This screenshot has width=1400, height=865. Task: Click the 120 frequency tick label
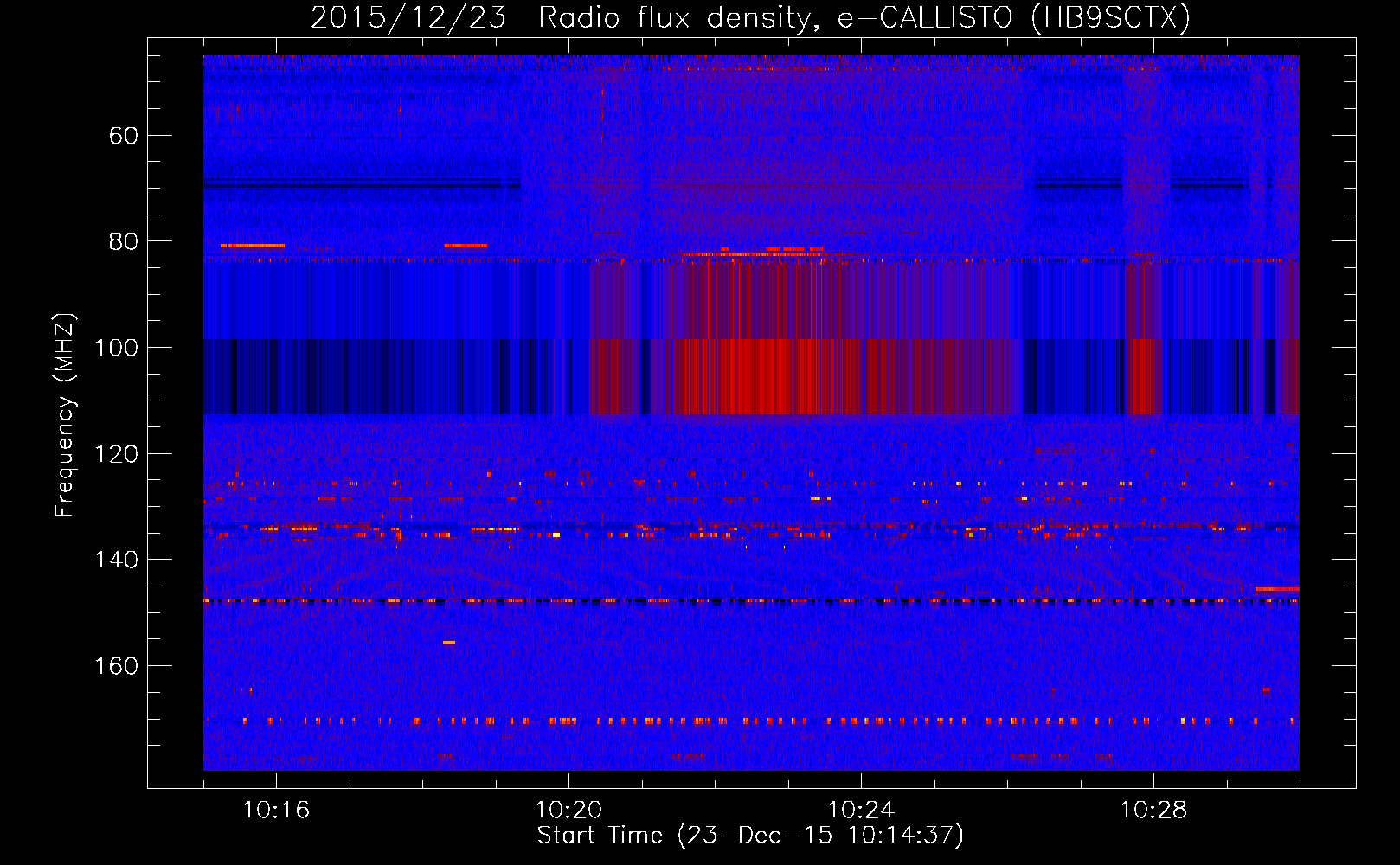coord(116,454)
